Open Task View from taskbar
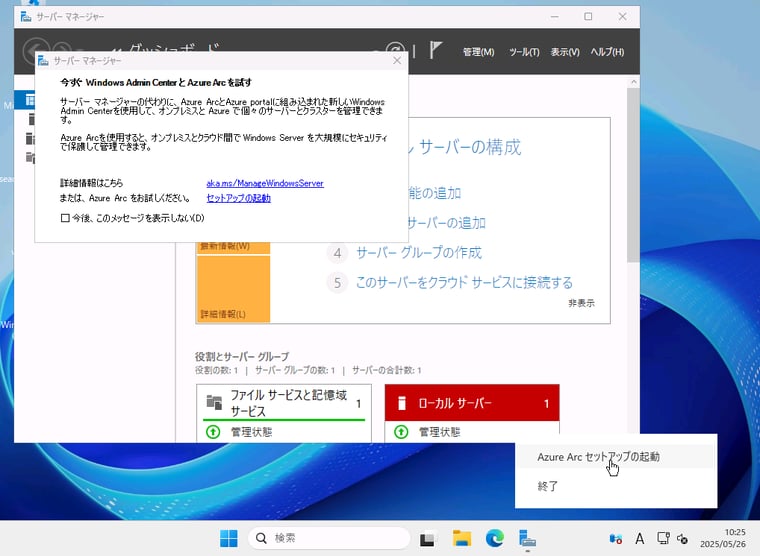 pos(428,539)
